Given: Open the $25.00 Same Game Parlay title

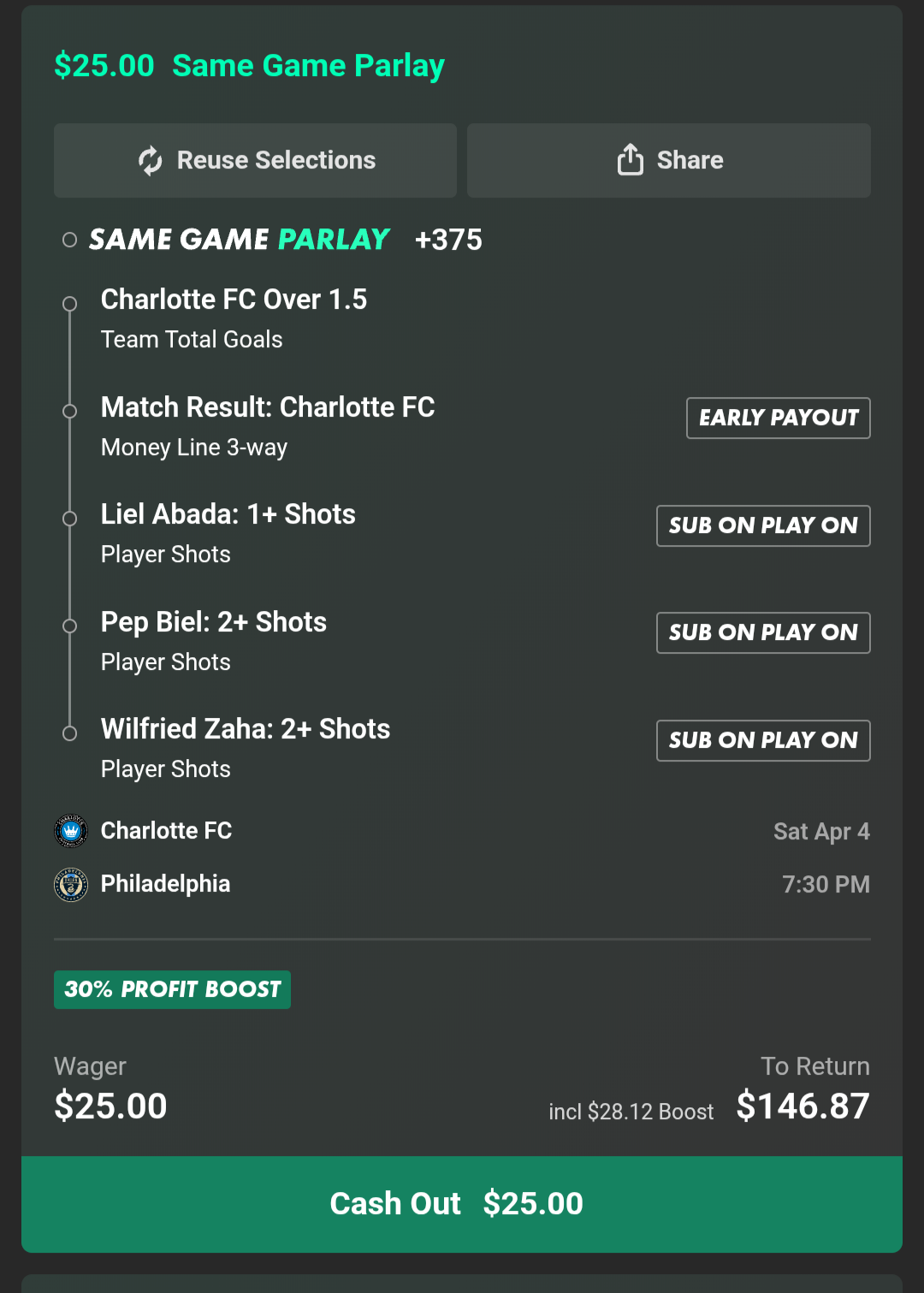Looking at the screenshot, I should pyautogui.click(x=249, y=66).
